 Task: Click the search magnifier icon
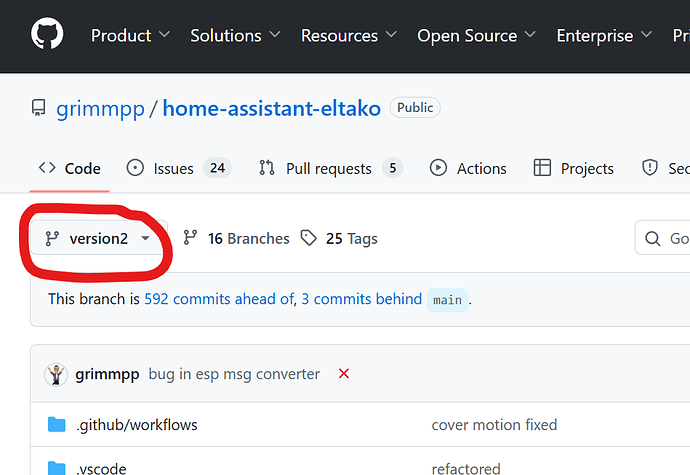652,238
